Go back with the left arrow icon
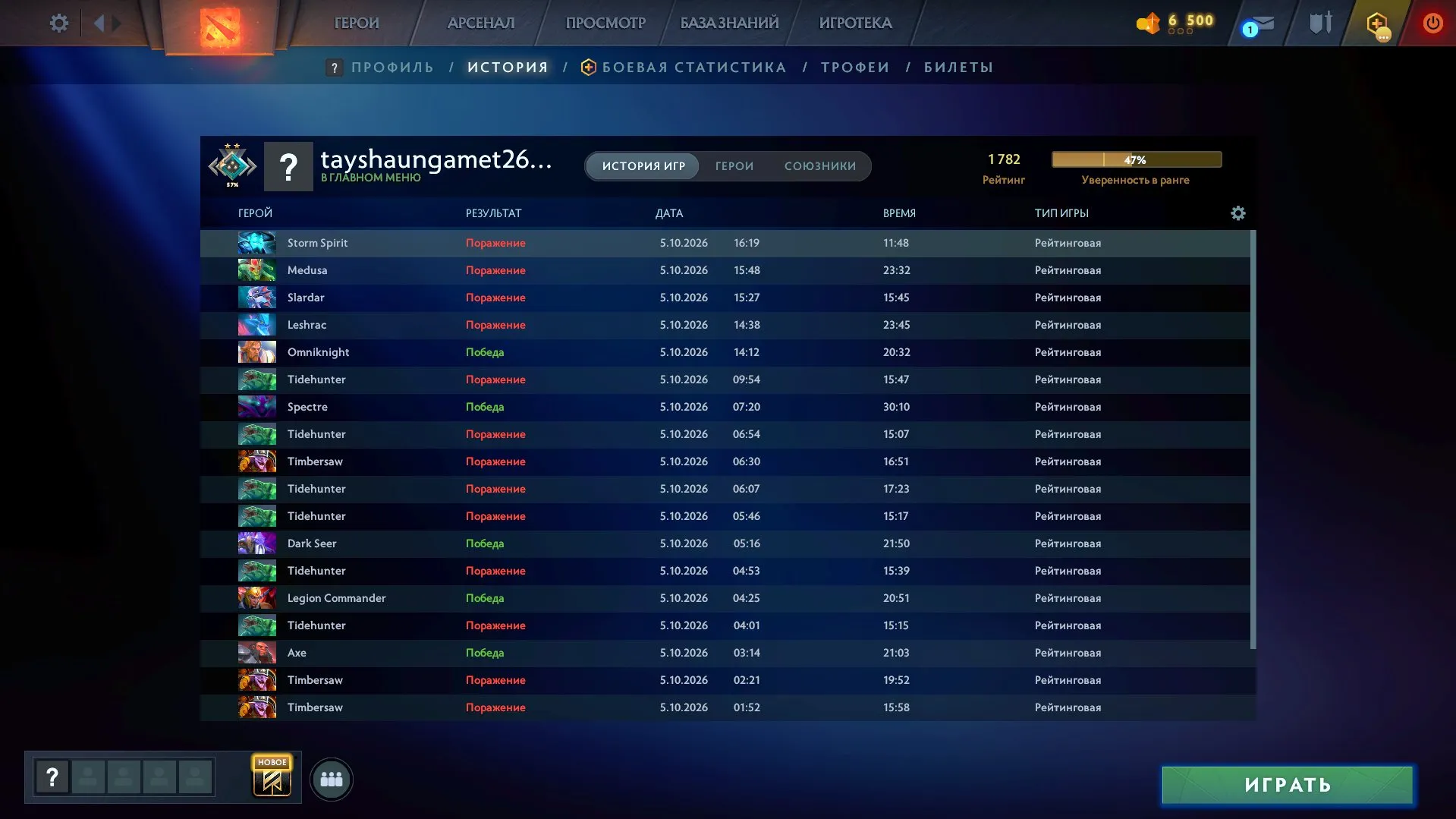 (x=99, y=23)
